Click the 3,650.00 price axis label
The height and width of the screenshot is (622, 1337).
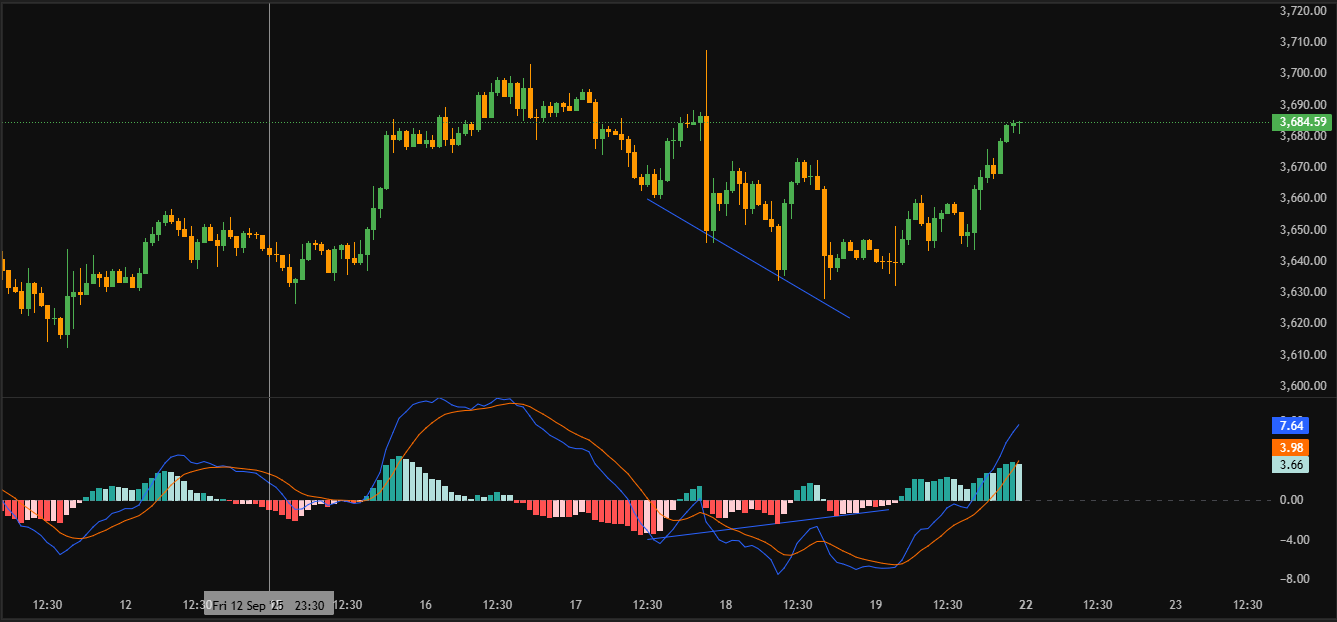pos(1303,230)
